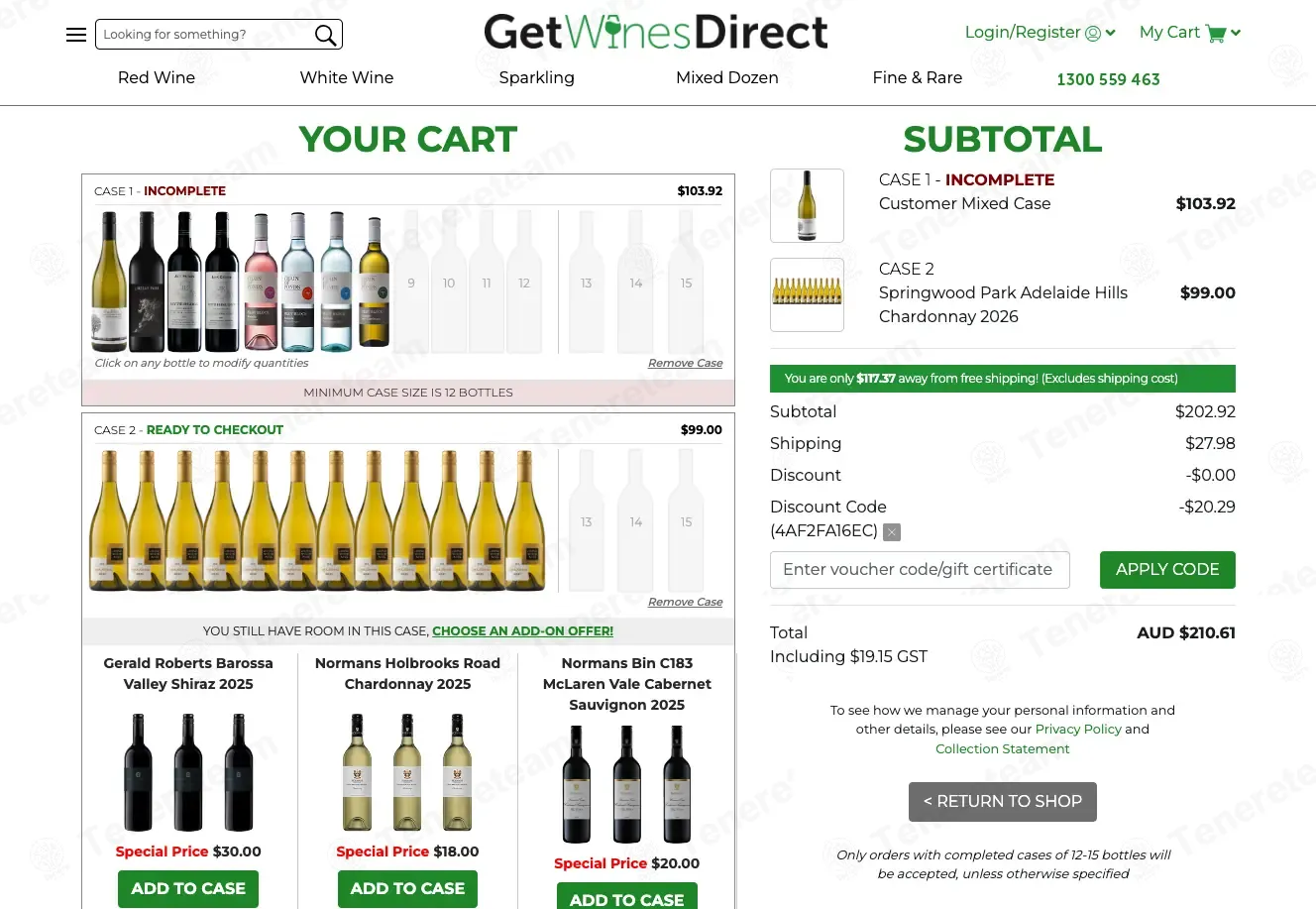Click the APPLY CODE button
The width and height of the screenshot is (1316, 909).
coord(1167,570)
